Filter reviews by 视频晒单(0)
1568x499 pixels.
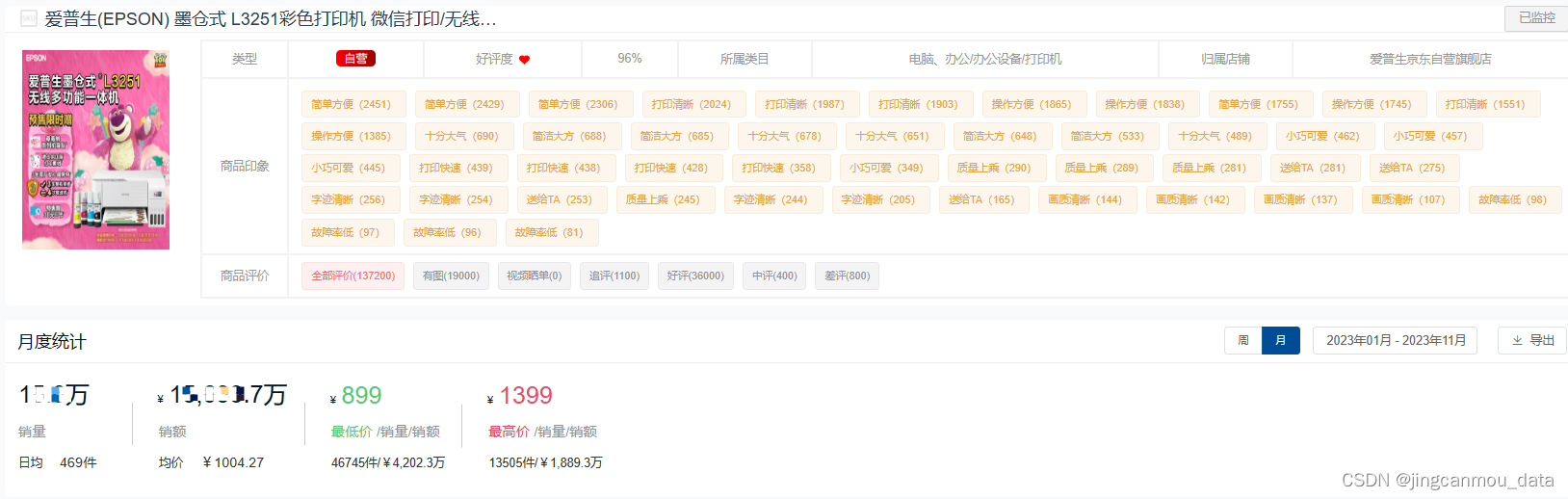[535, 276]
